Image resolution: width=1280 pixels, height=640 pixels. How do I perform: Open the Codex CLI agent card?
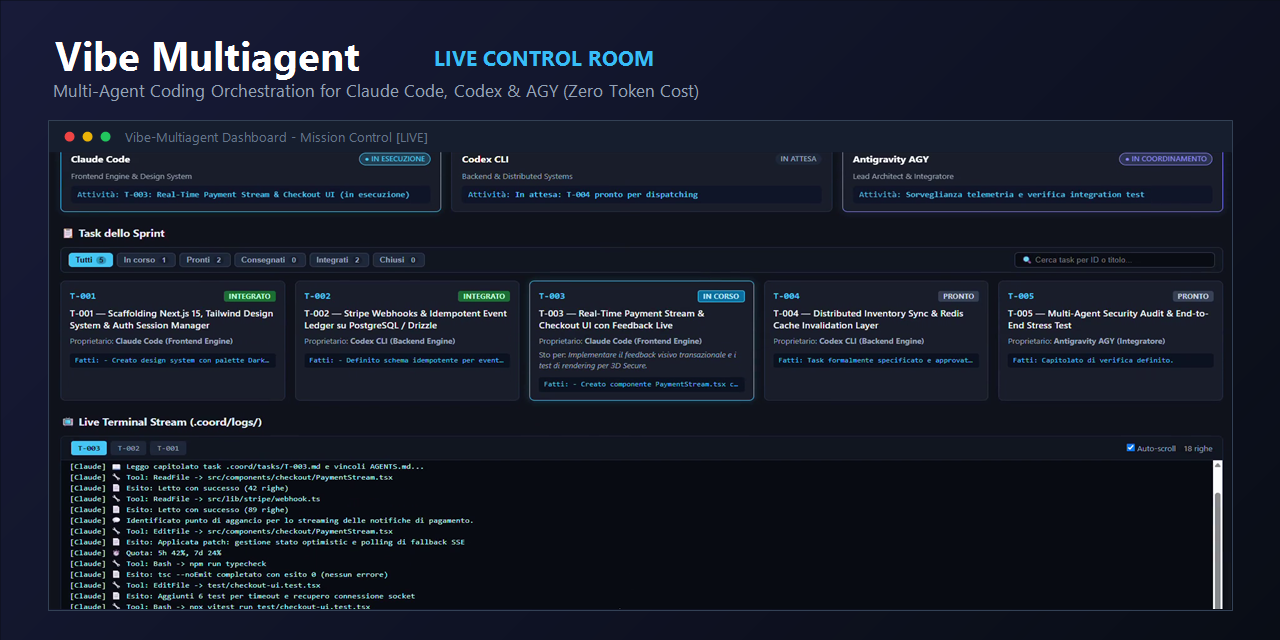click(x=641, y=180)
